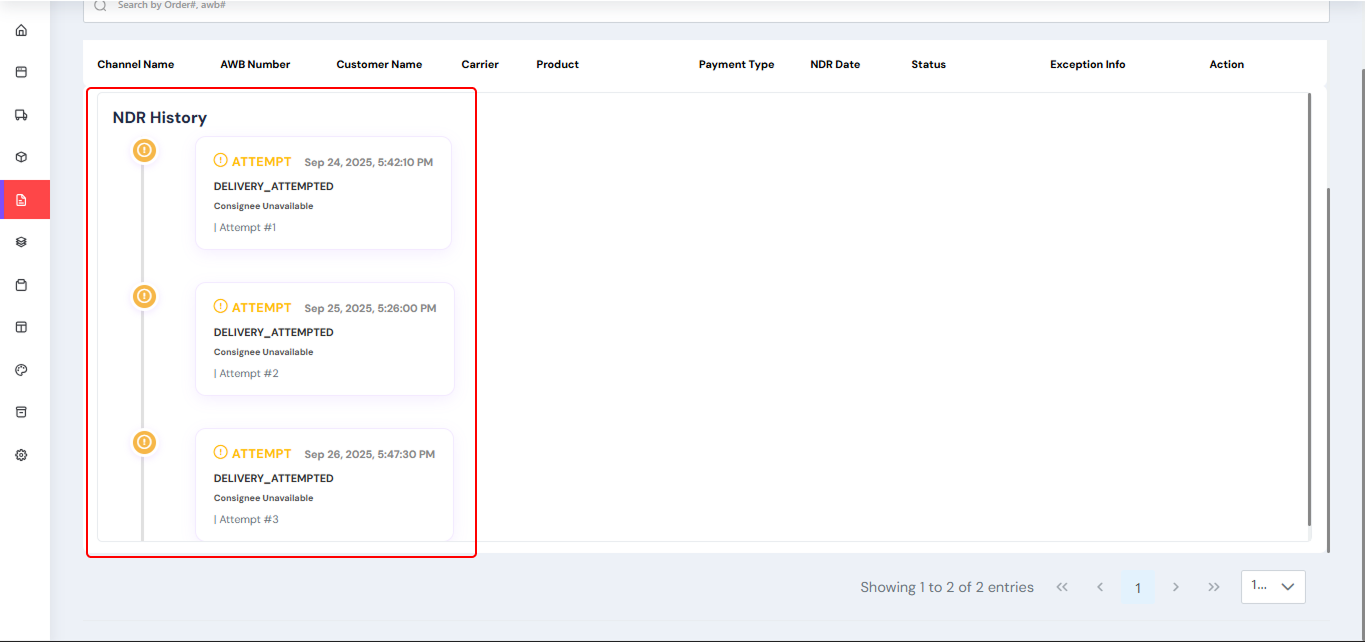The width and height of the screenshot is (1365, 642).
Task: Open the Home icon in sidebar
Action: tap(21, 30)
